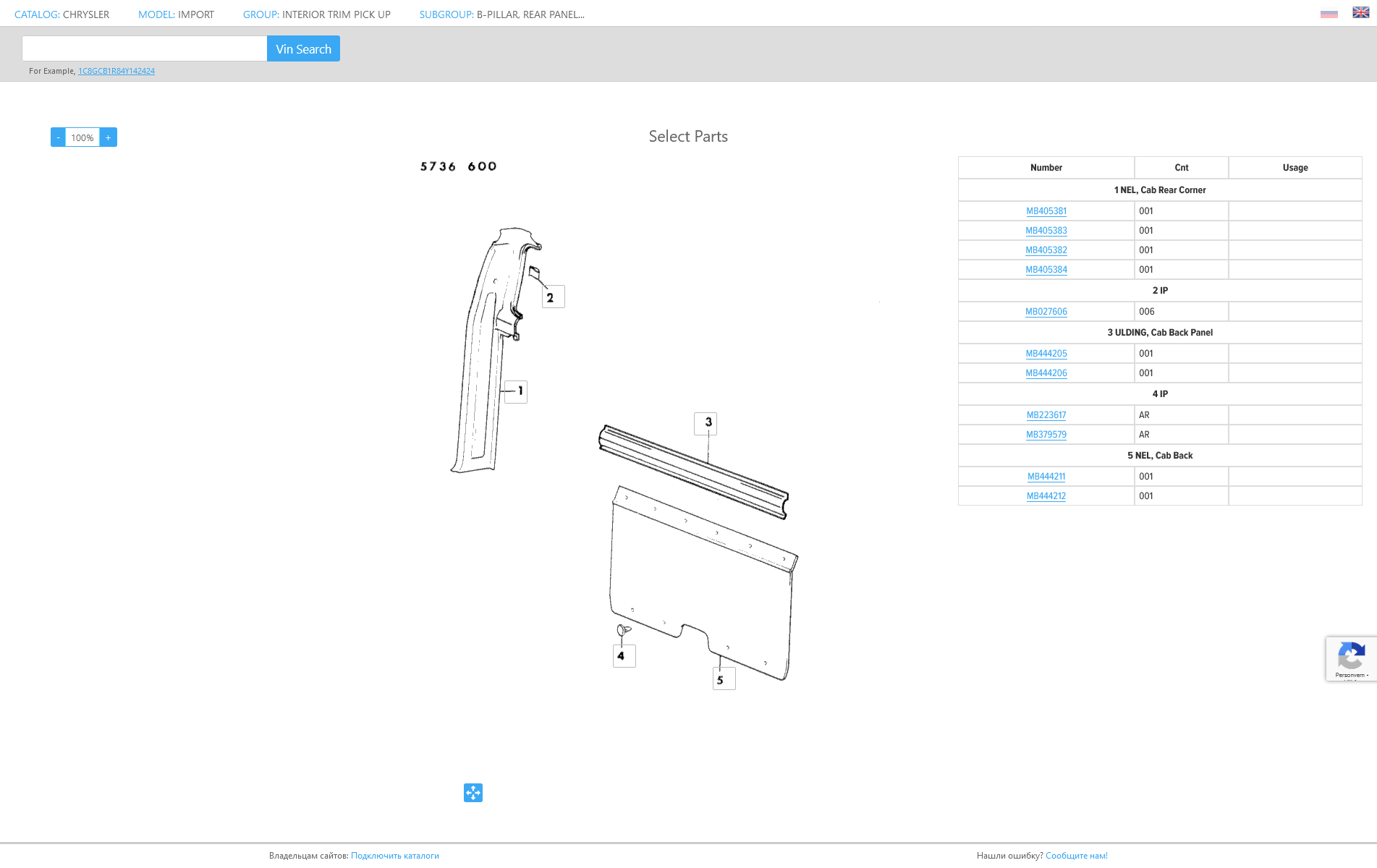
Task: Click the Russian flag language icon
Action: [1329, 13]
